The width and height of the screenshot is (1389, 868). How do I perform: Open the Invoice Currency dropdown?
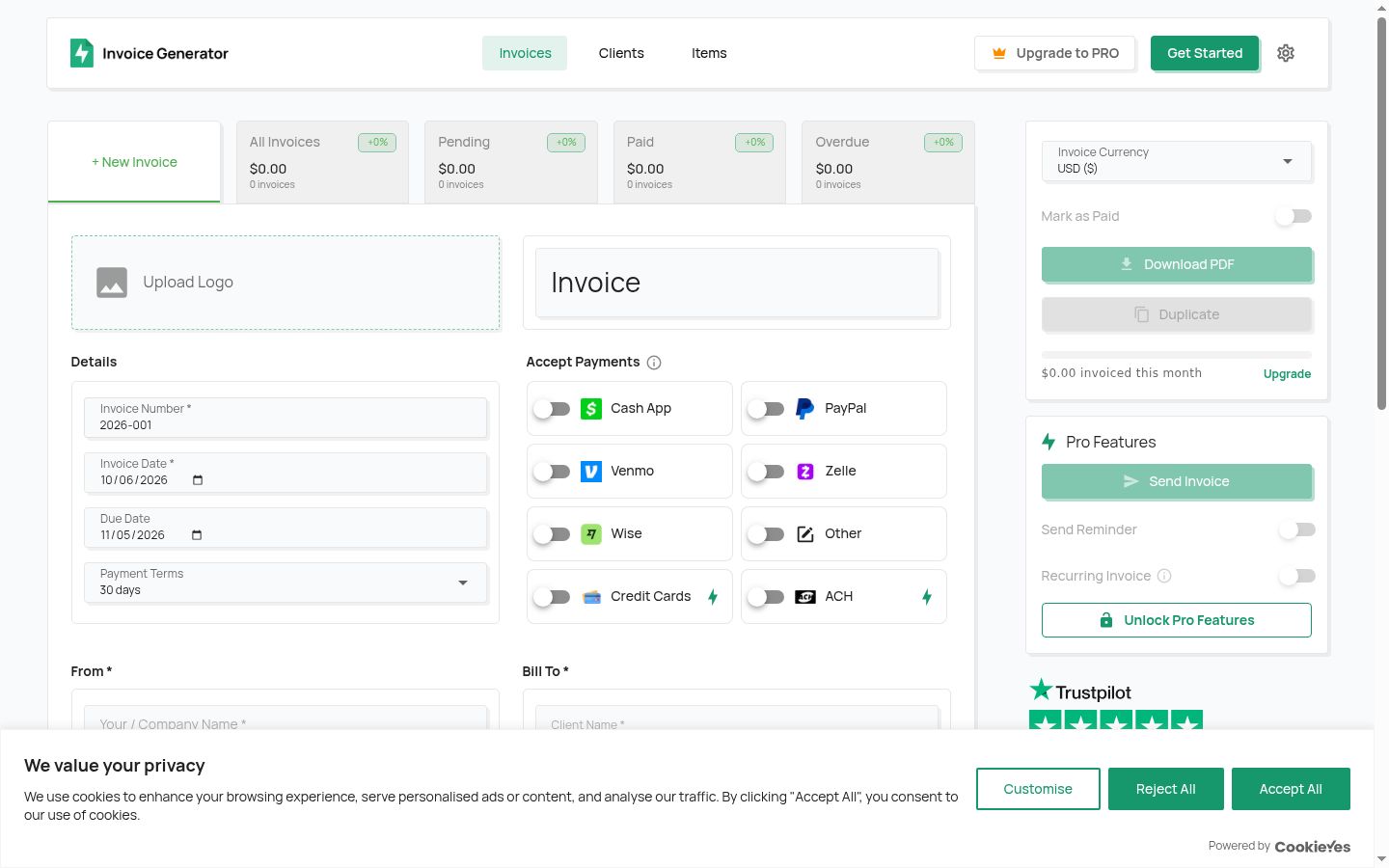1177,161
